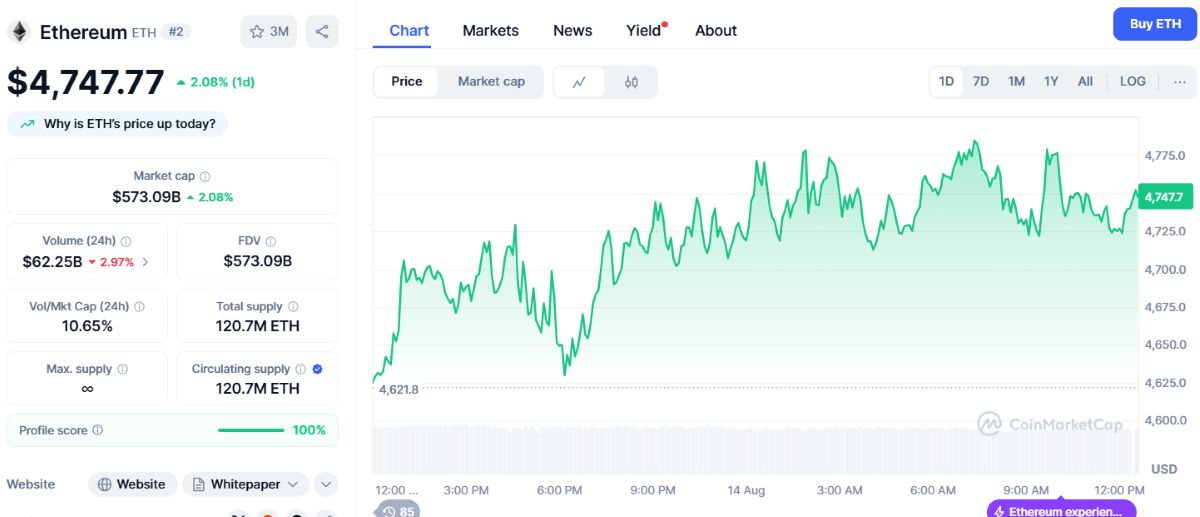The width and height of the screenshot is (1200, 517).
Task: Expand more links with the chevron beside Whitepaper
Action: [x=326, y=484]
